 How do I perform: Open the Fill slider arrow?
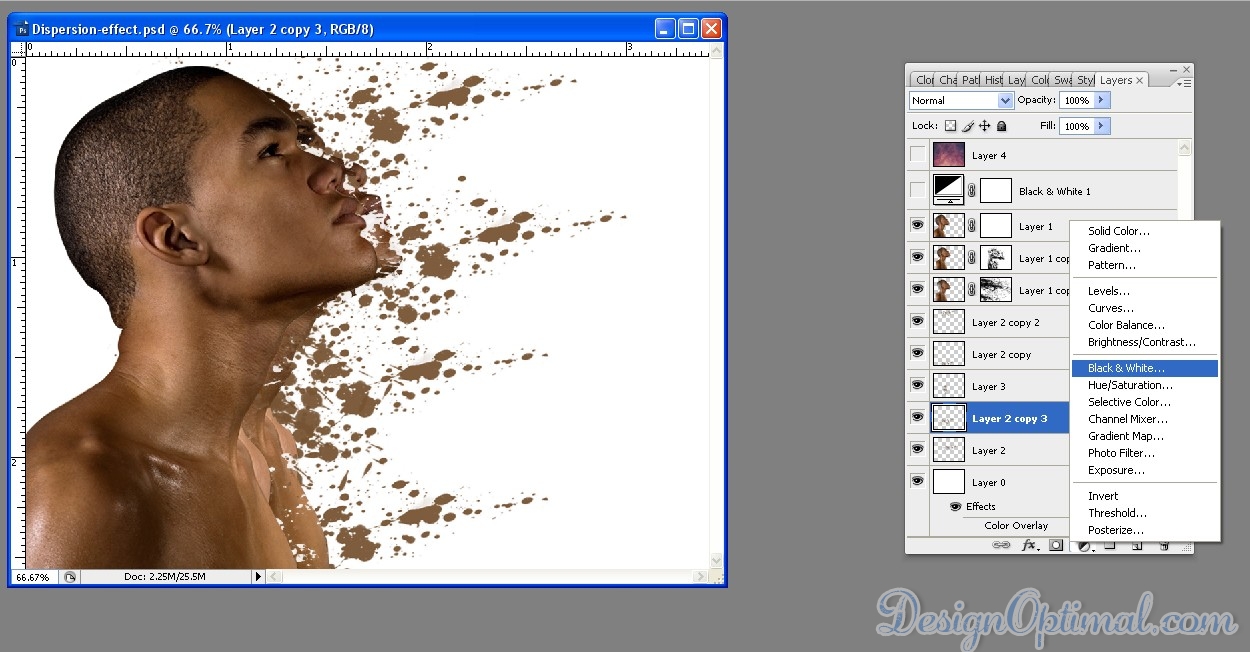1101,126
